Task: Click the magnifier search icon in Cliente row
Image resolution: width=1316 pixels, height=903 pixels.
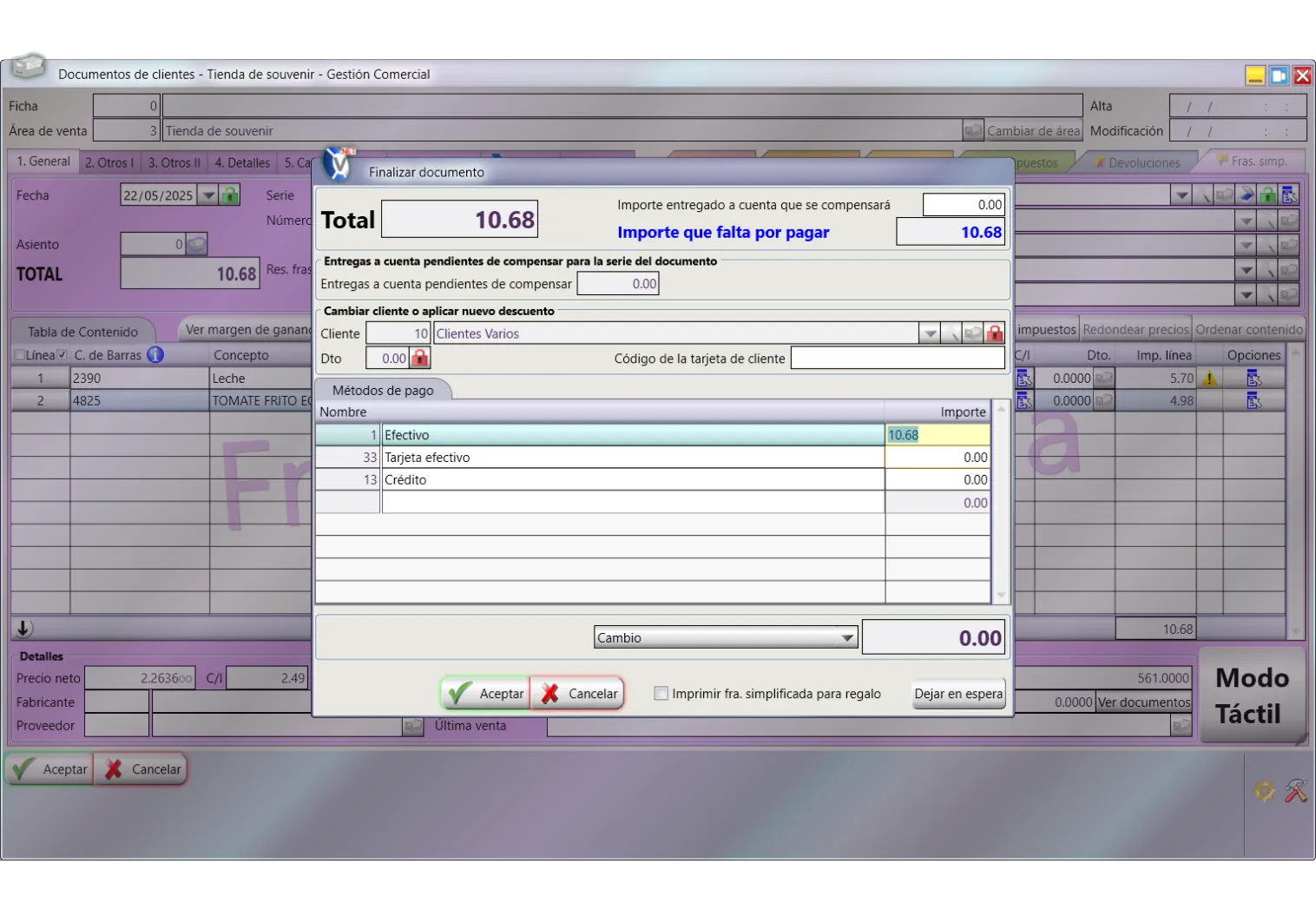Action: click(952, 333)
